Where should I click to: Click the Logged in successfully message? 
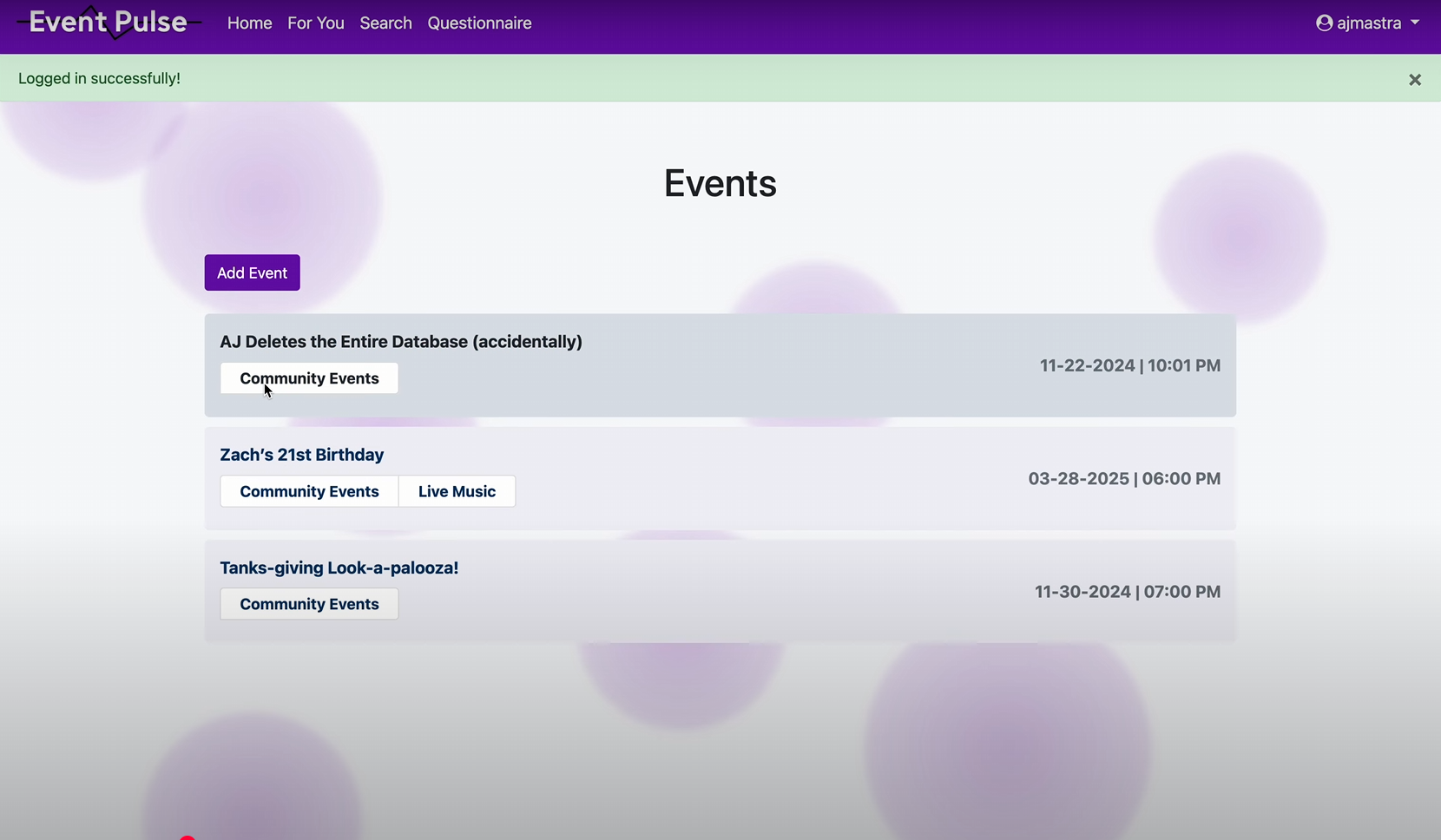click(x=100, y=77)
